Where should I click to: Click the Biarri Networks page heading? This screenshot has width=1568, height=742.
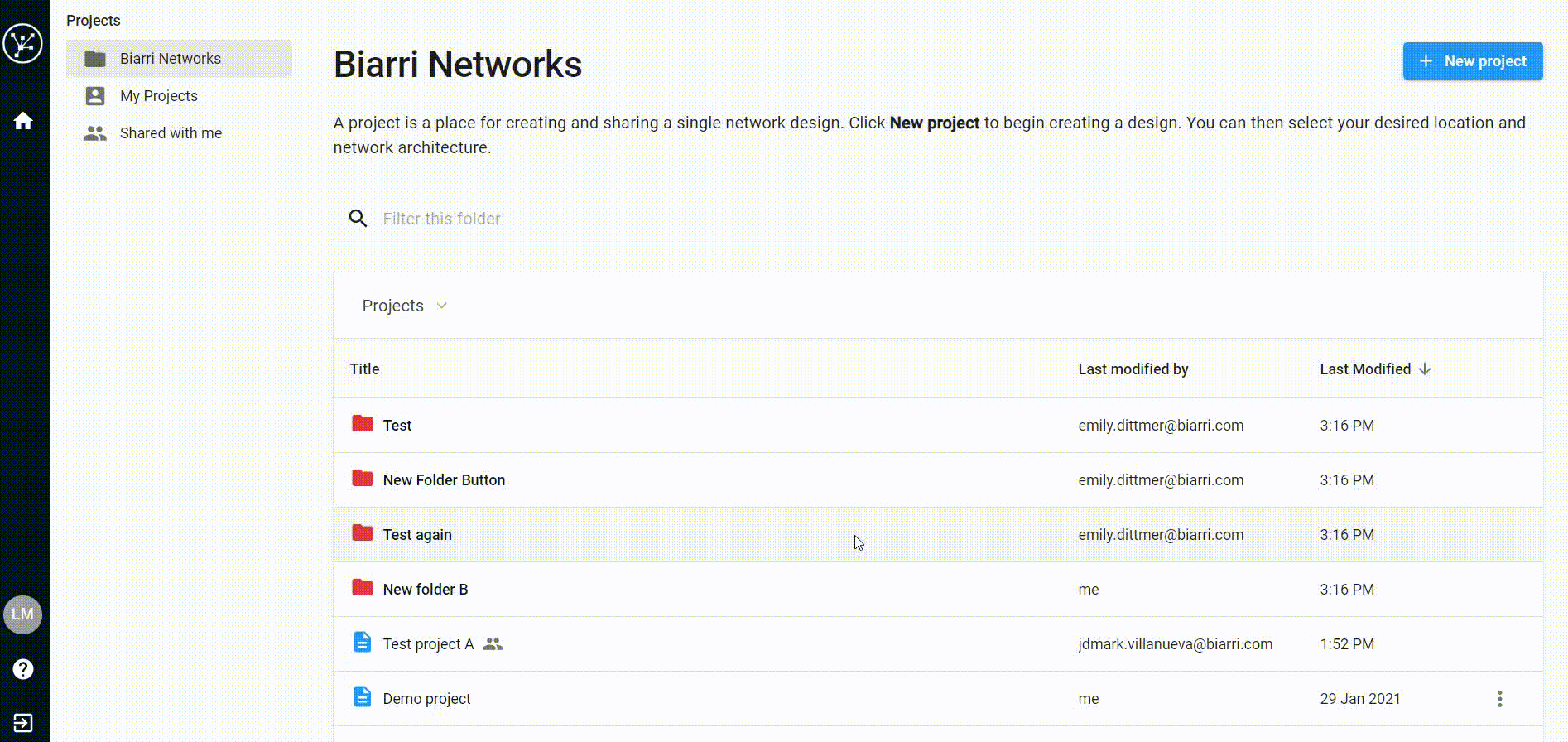[458, 64]
